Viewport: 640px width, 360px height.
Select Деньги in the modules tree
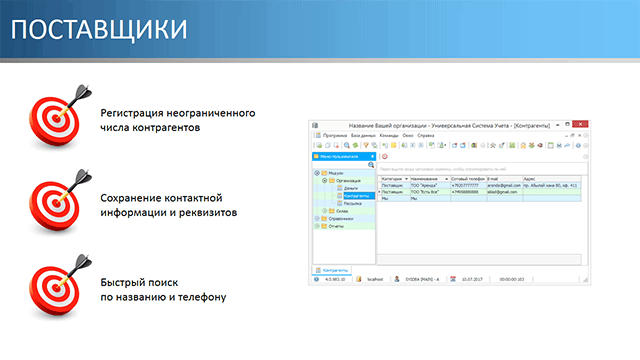tap(351, 188)
